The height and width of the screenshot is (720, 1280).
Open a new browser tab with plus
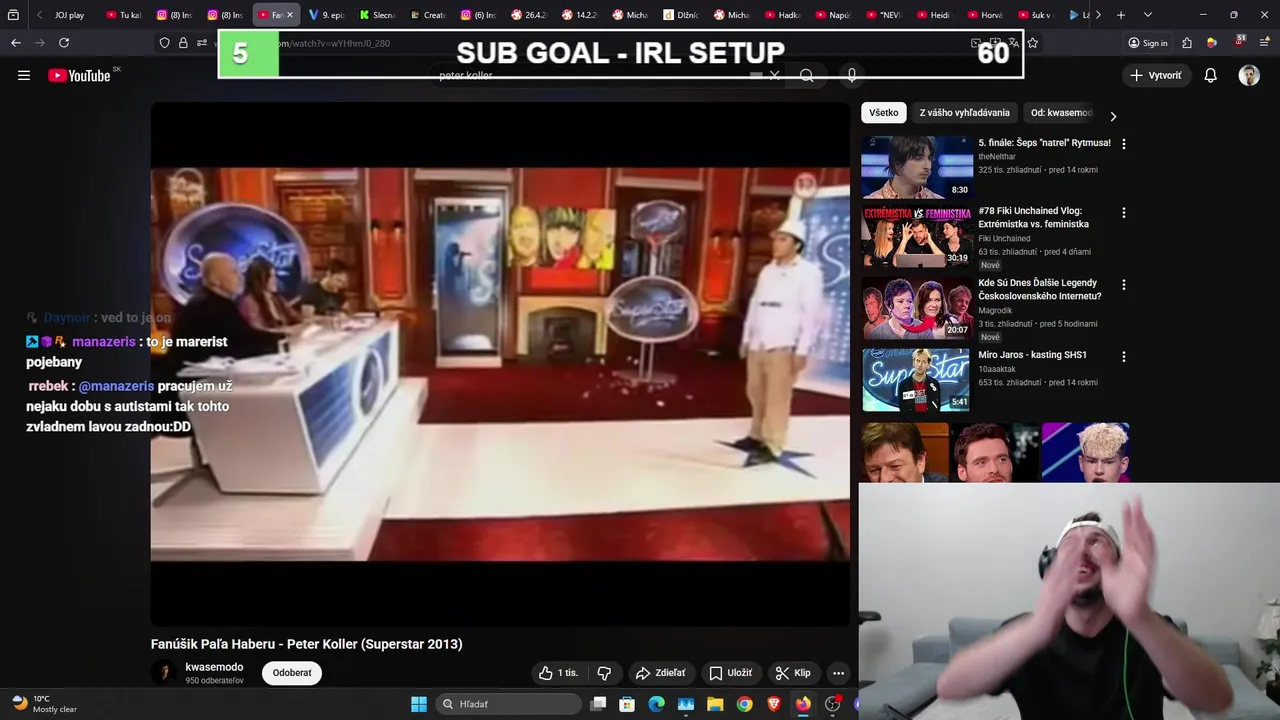point(1121,15)
